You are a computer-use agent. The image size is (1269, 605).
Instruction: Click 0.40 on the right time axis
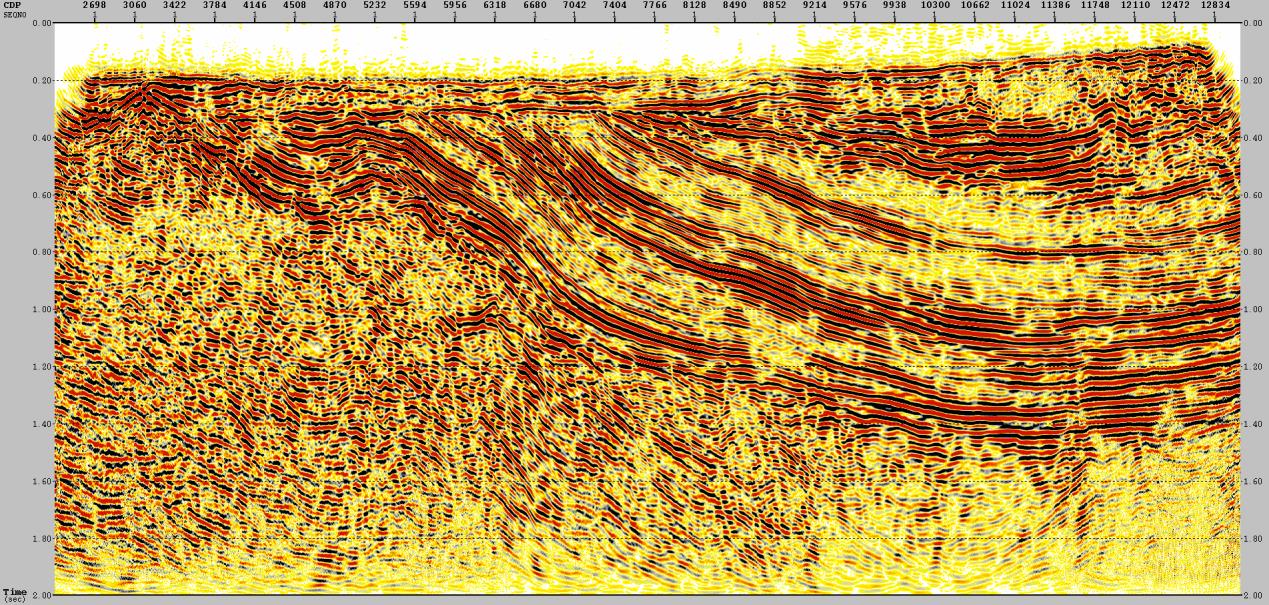(1253, 138)
